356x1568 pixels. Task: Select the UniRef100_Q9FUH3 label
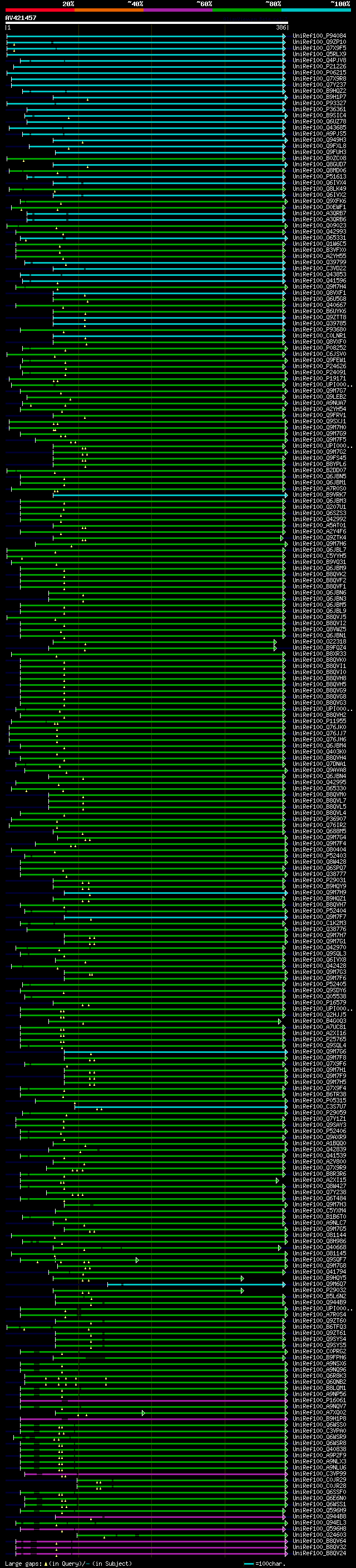click(x=319, y=152)
